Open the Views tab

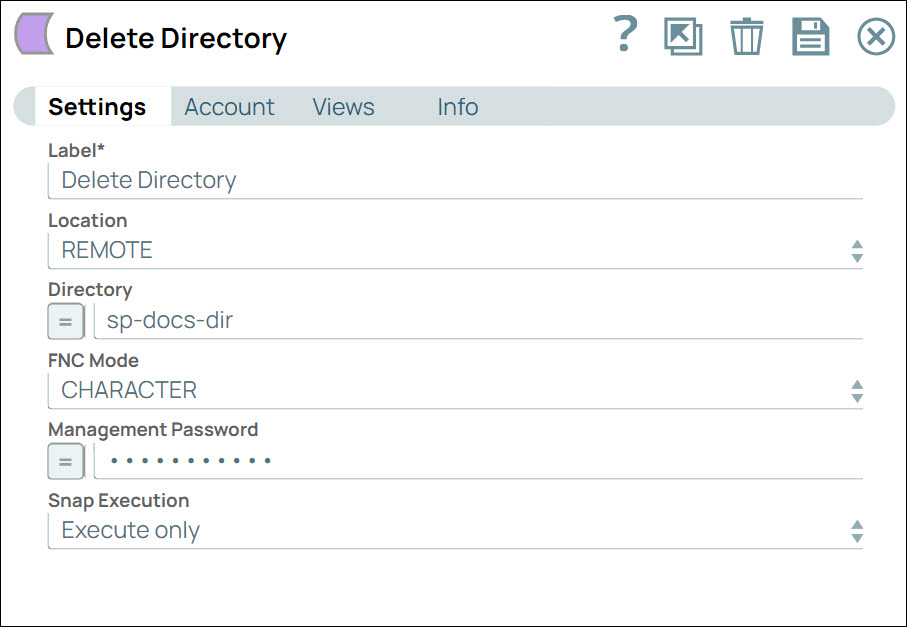pyautogui.click(x=343, y=106)
